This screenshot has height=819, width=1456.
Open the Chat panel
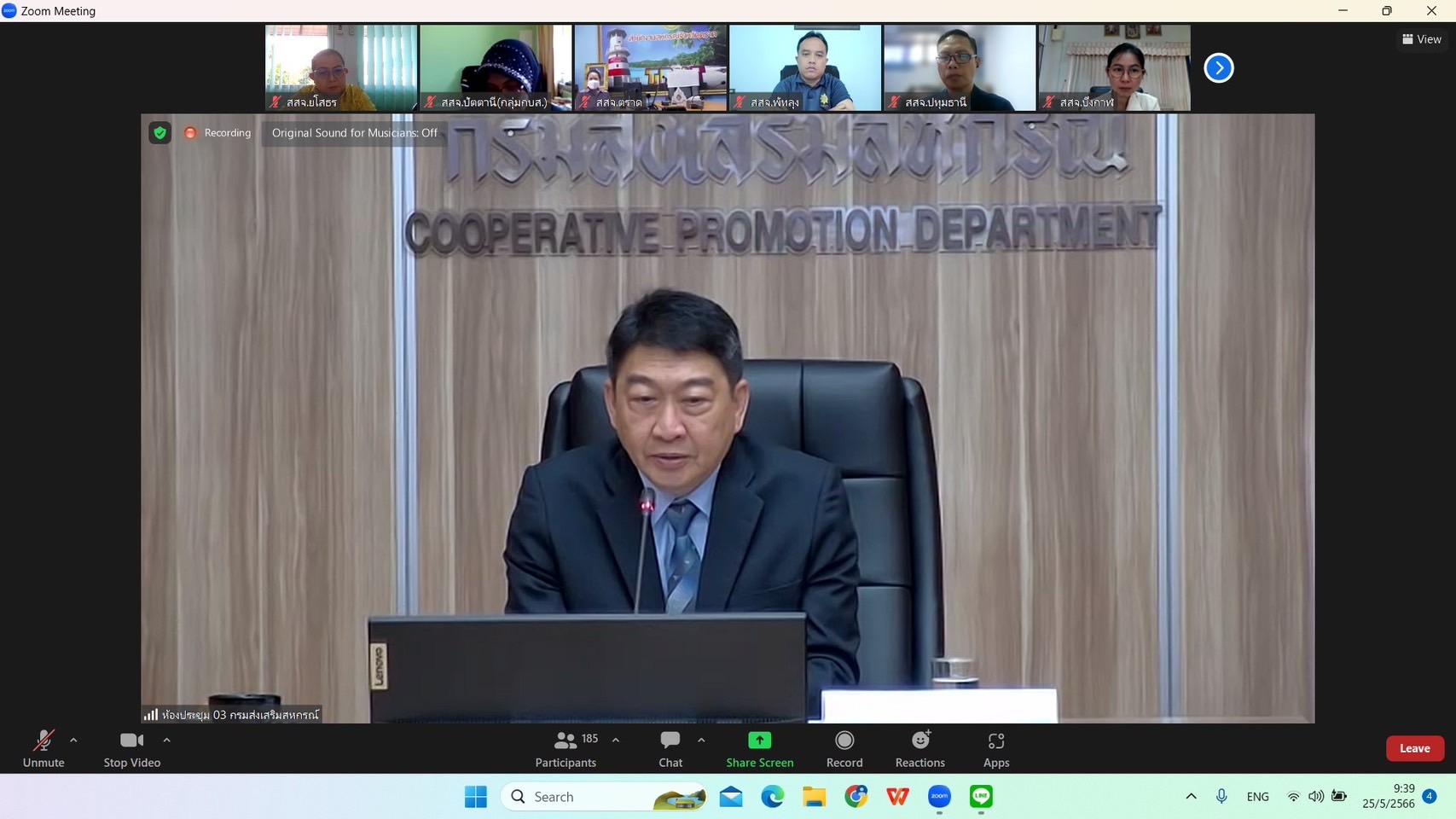click(x=670, y=749)
